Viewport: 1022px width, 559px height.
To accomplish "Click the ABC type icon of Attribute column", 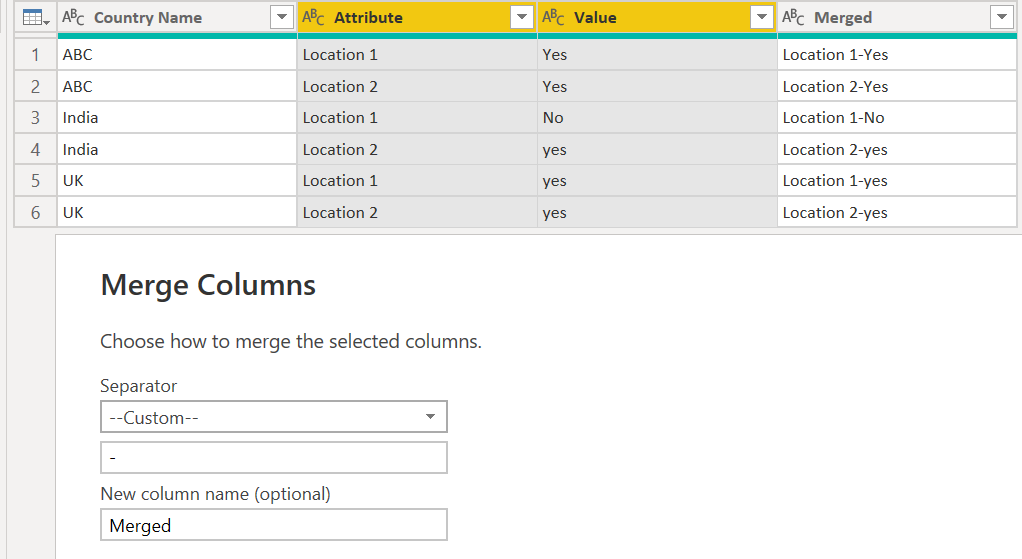I will (313, 18).
